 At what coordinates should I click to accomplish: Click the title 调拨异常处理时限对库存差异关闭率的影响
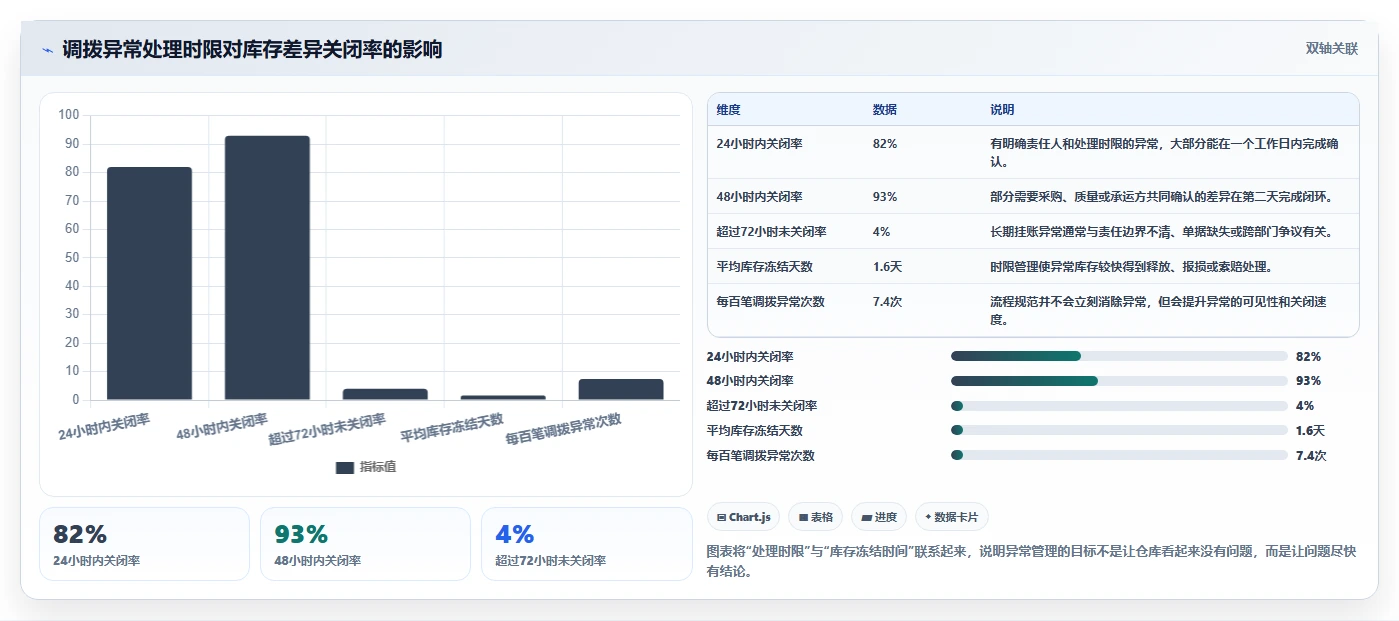coord(252,49)
